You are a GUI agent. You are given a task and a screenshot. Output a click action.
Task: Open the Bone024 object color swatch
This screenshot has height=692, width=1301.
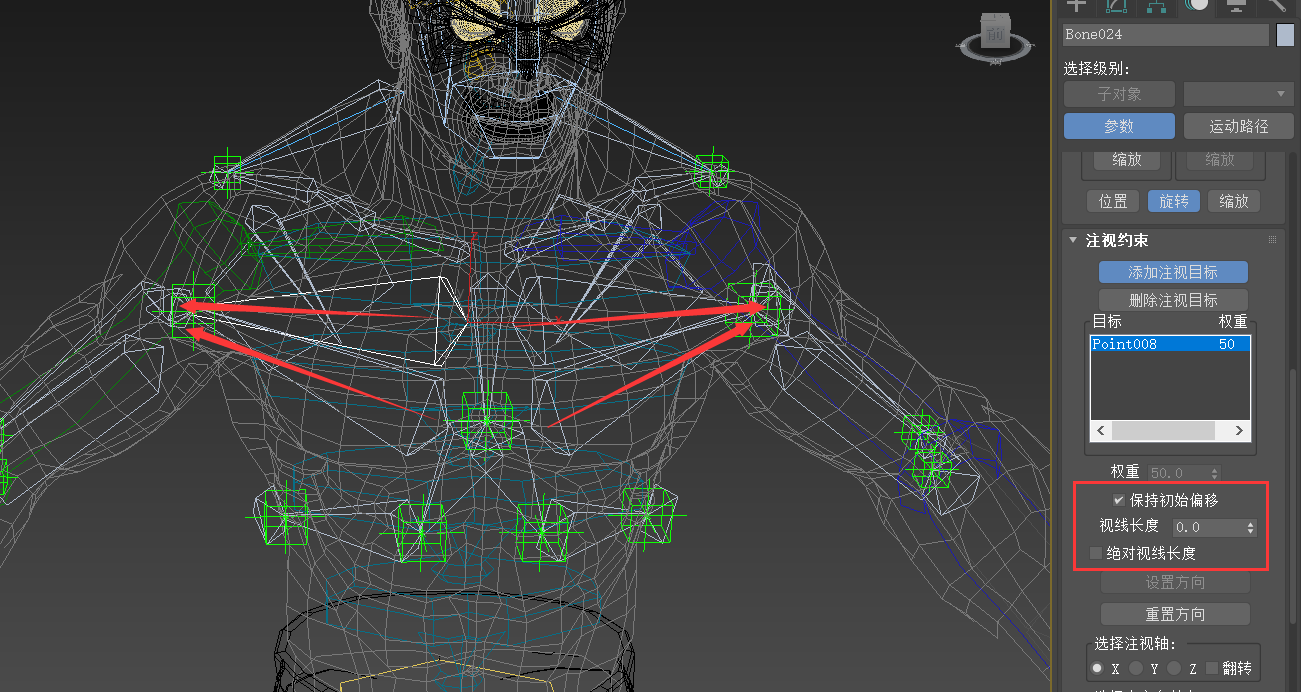coord(1286,34)
